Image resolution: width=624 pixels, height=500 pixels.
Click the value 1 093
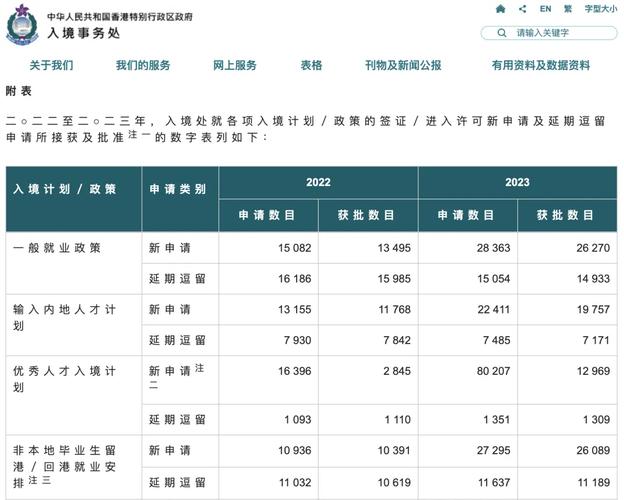(298, 420)
